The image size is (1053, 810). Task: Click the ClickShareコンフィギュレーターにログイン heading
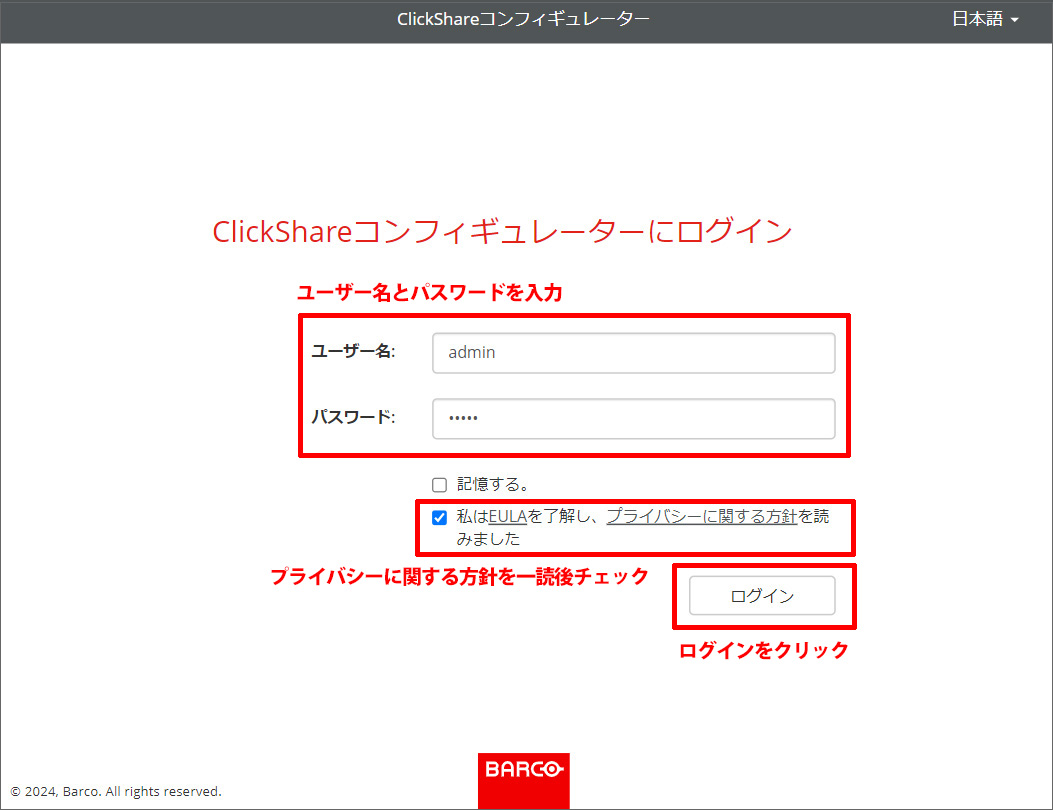point(502,231)
